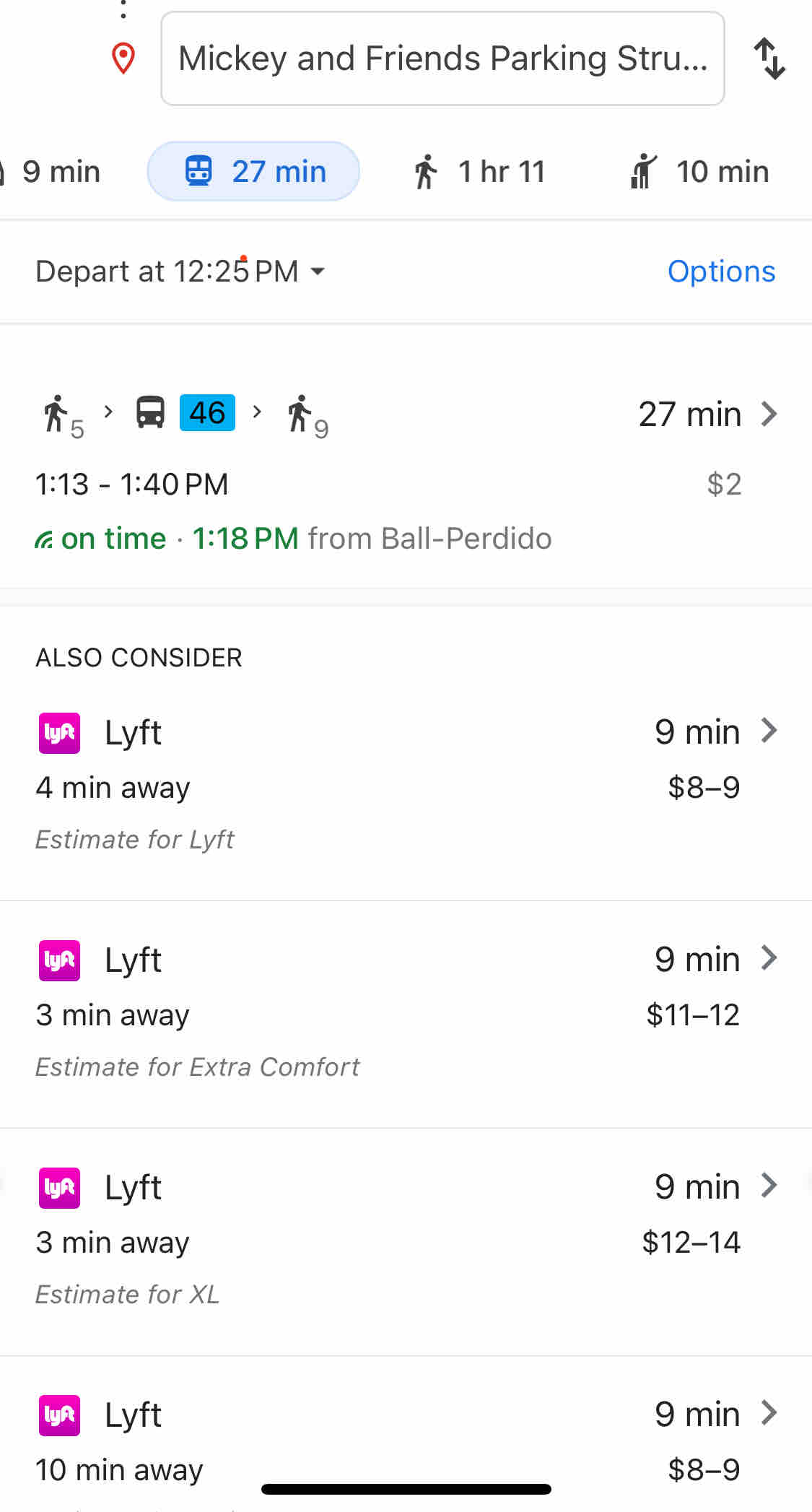
Task: Tap the blue route 46 bus badge
Action: point(207,413)
